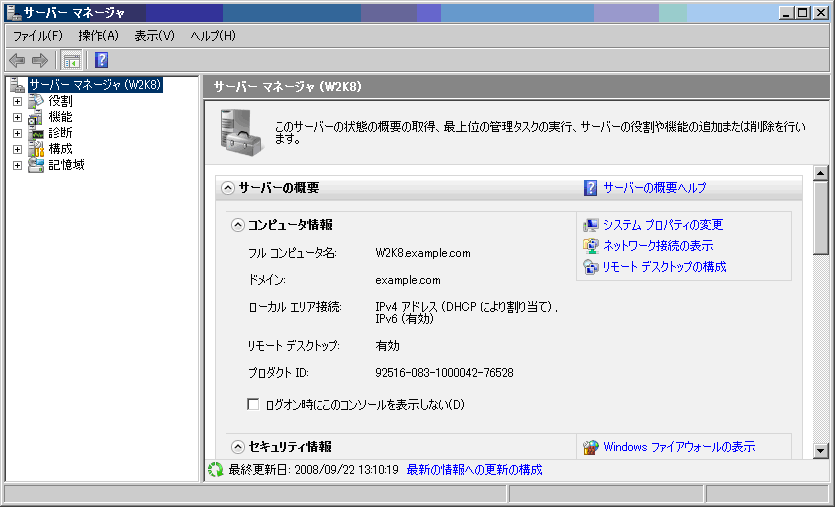This screenshot has width=835, height=507.
Task: Select the 構成 tree item label
Action: click(x=60, y=149)
